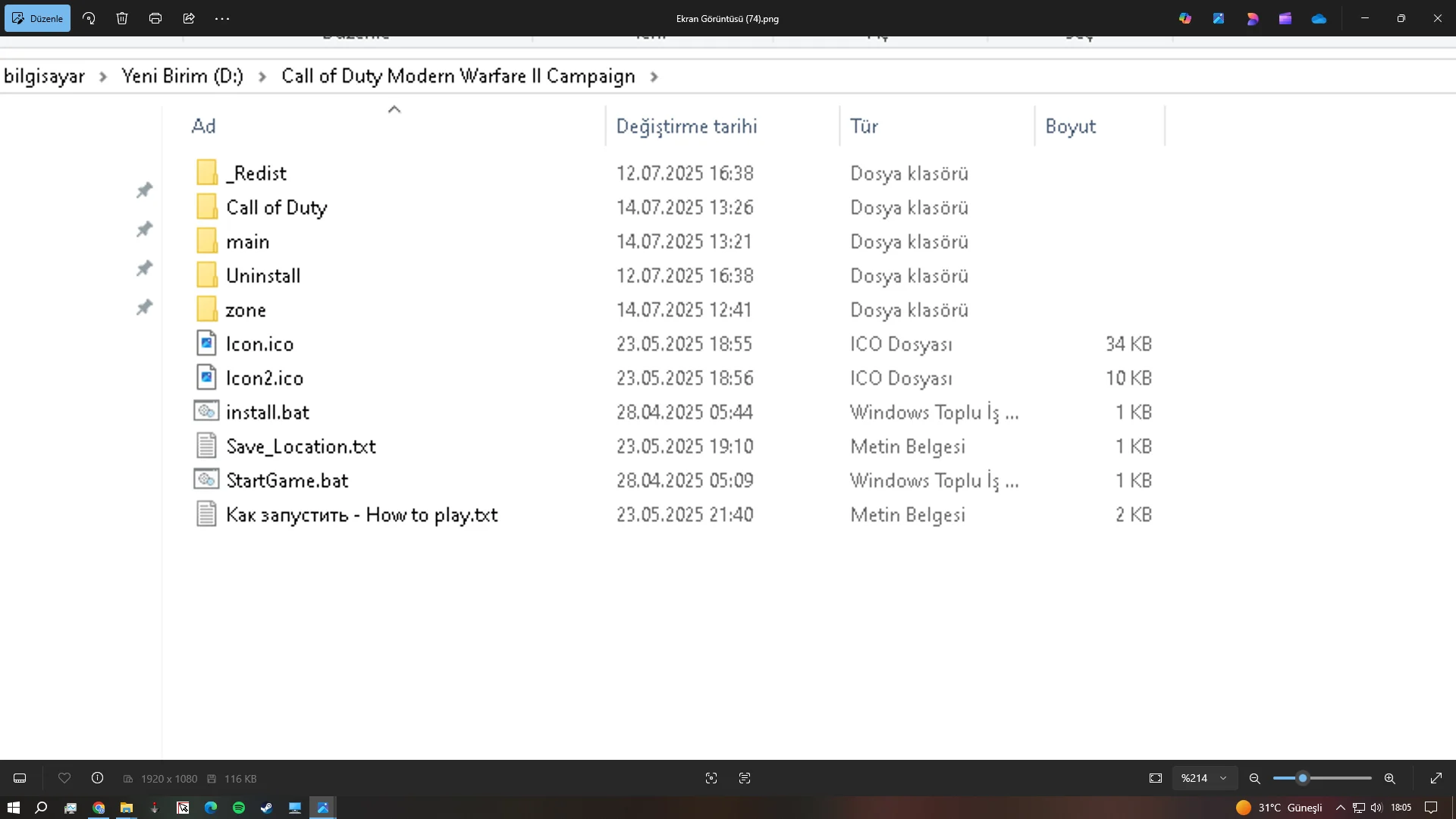1456x819 pixels.
Task: Toggle the filmstrip view icon
Action: click(20, 778)
